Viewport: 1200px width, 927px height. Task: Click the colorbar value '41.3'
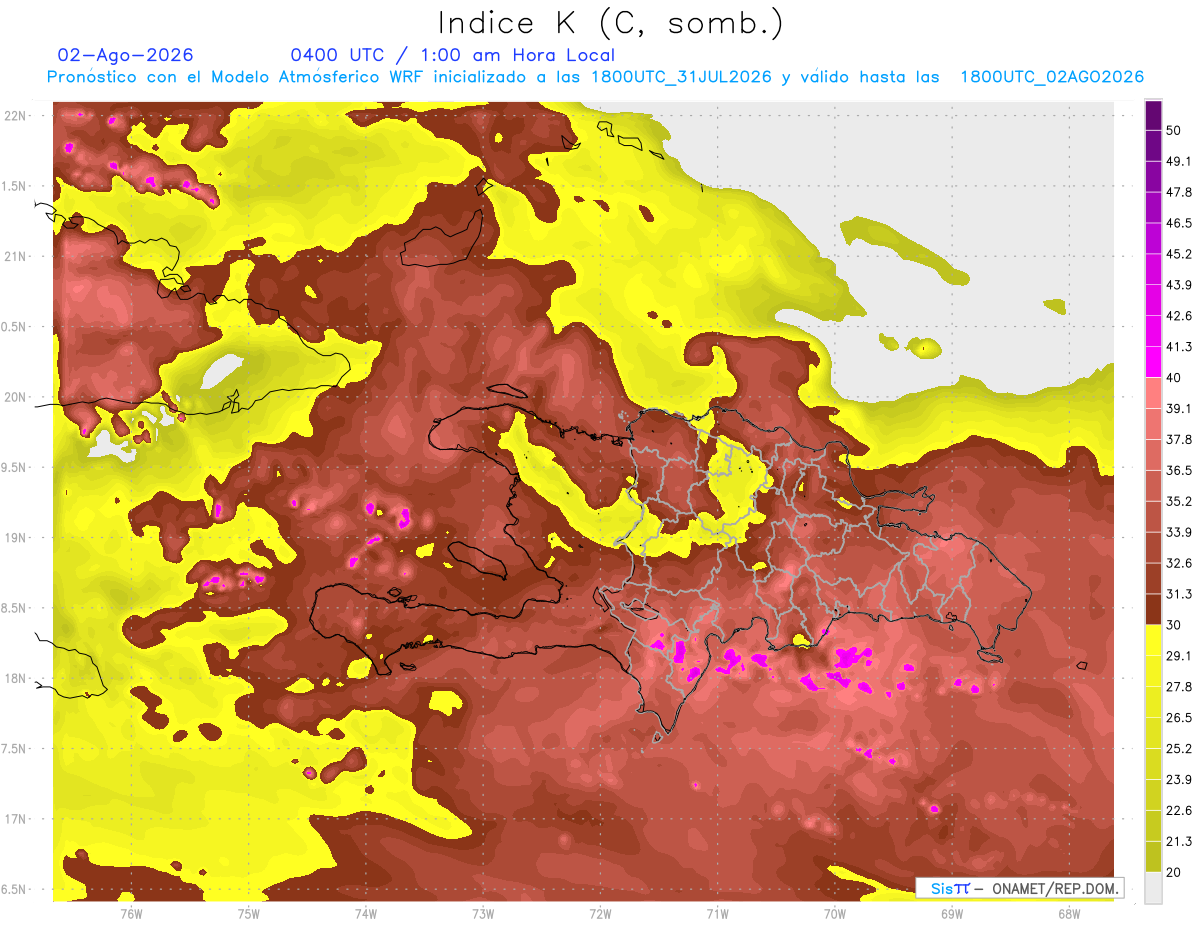1178,347
